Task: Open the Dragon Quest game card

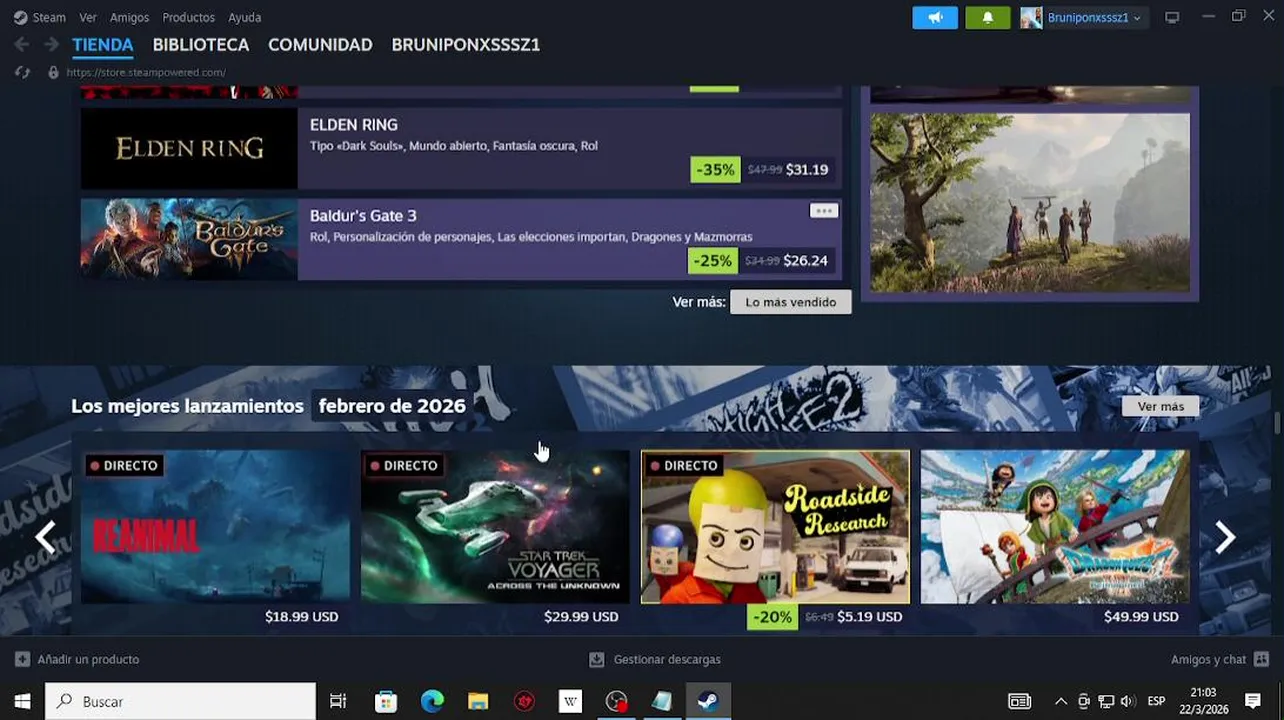Action: (x=1055, y=527)
